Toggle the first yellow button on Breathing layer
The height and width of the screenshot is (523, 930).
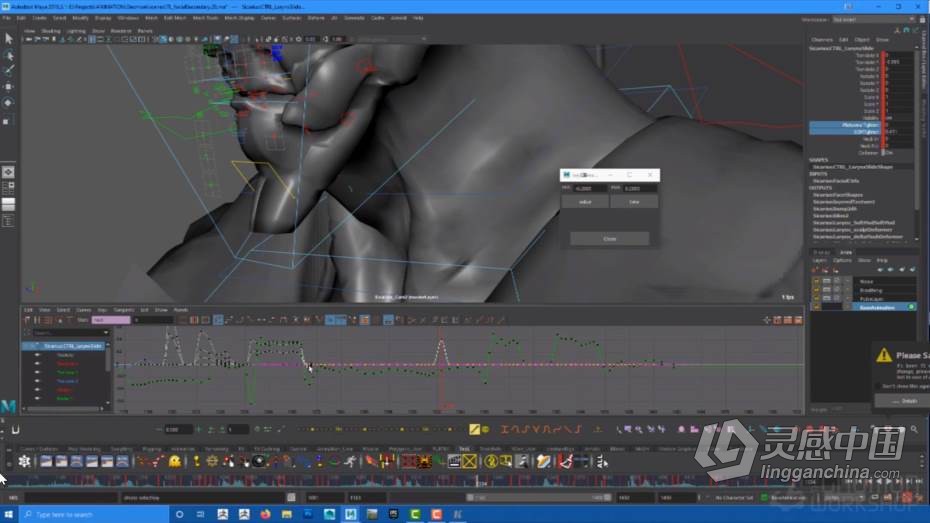pyautogui.click(x=816, y=290)
